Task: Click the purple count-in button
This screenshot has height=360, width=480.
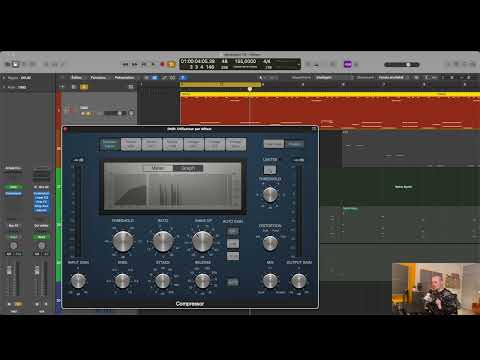Action: pyautogui.click(x=348, y=64)
